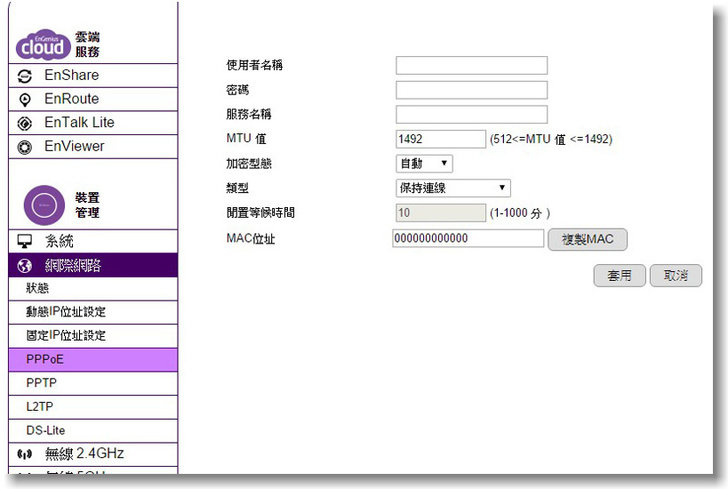Open 固定IP位址設定 in the sidebar
Screen dimensions: 728x489
coord(66,336)
